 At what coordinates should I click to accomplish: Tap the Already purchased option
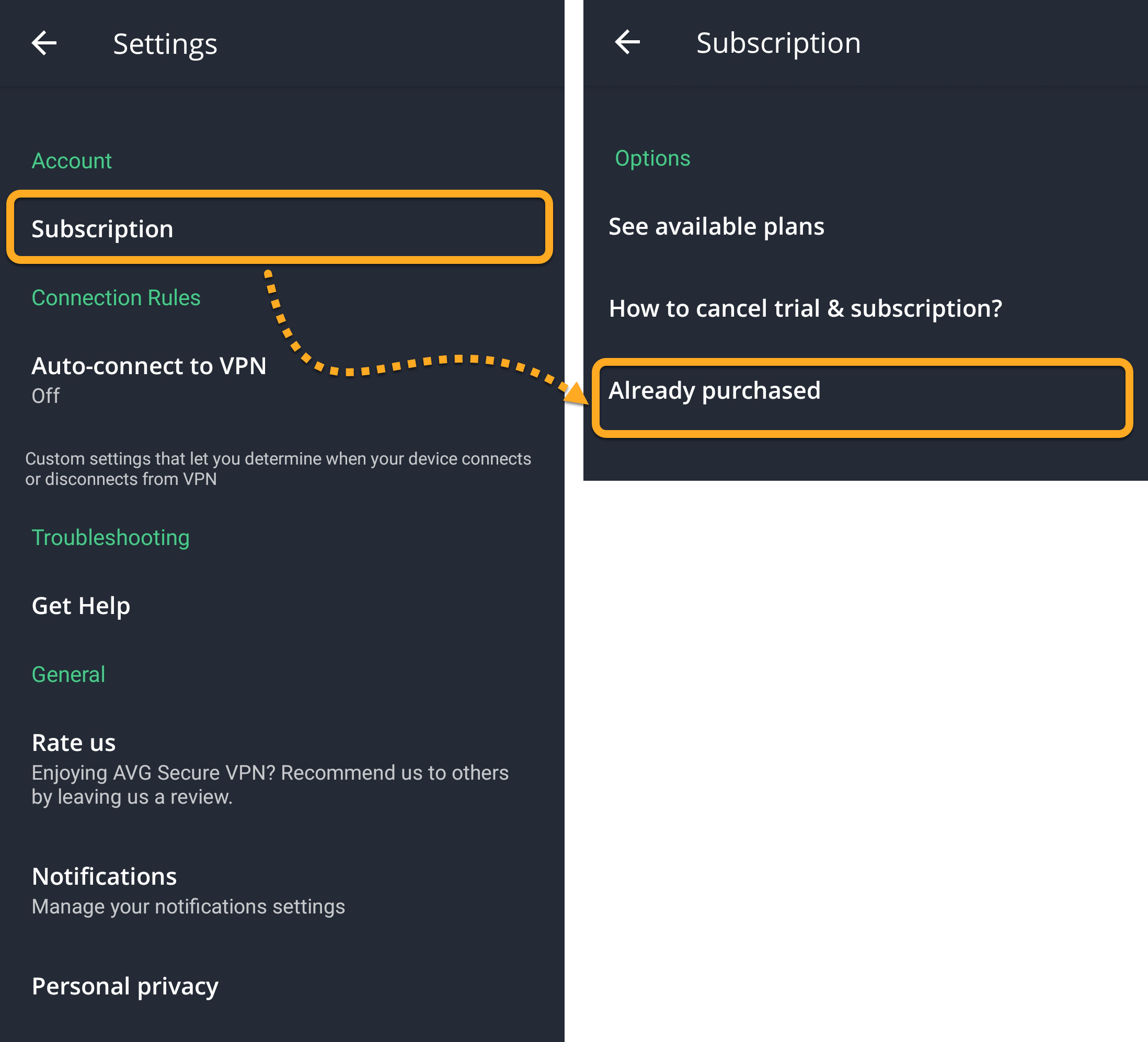[x=862, y=397]
